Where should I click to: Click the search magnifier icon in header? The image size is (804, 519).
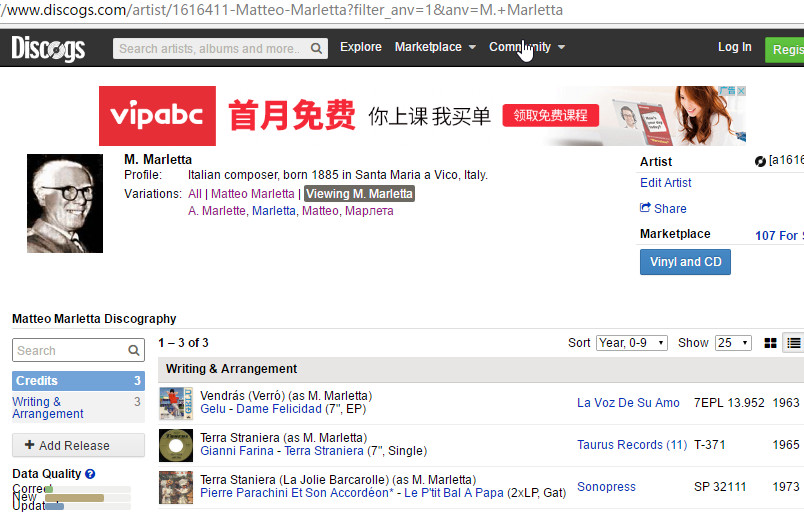pyautogui.click(x=316, y=49)
